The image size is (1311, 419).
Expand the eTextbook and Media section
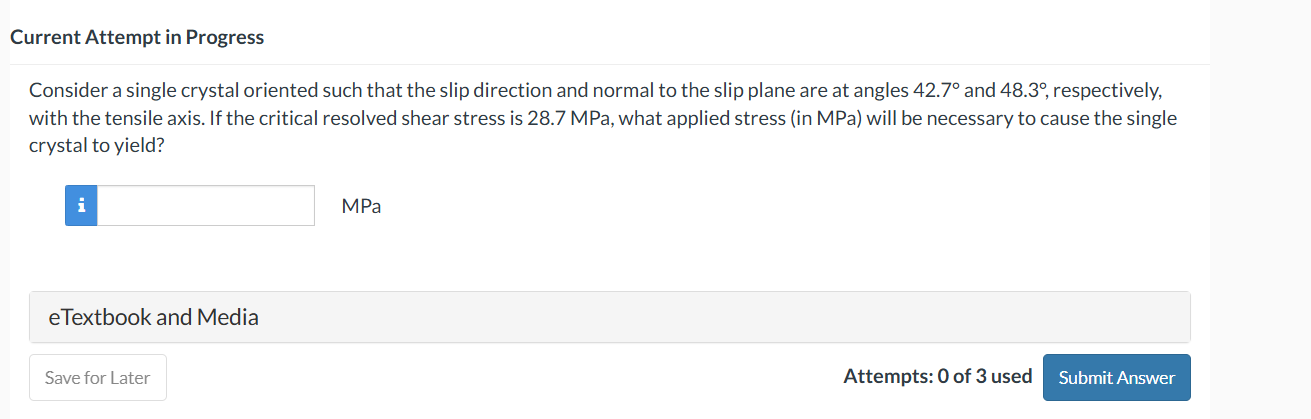[x=610, y=317]
